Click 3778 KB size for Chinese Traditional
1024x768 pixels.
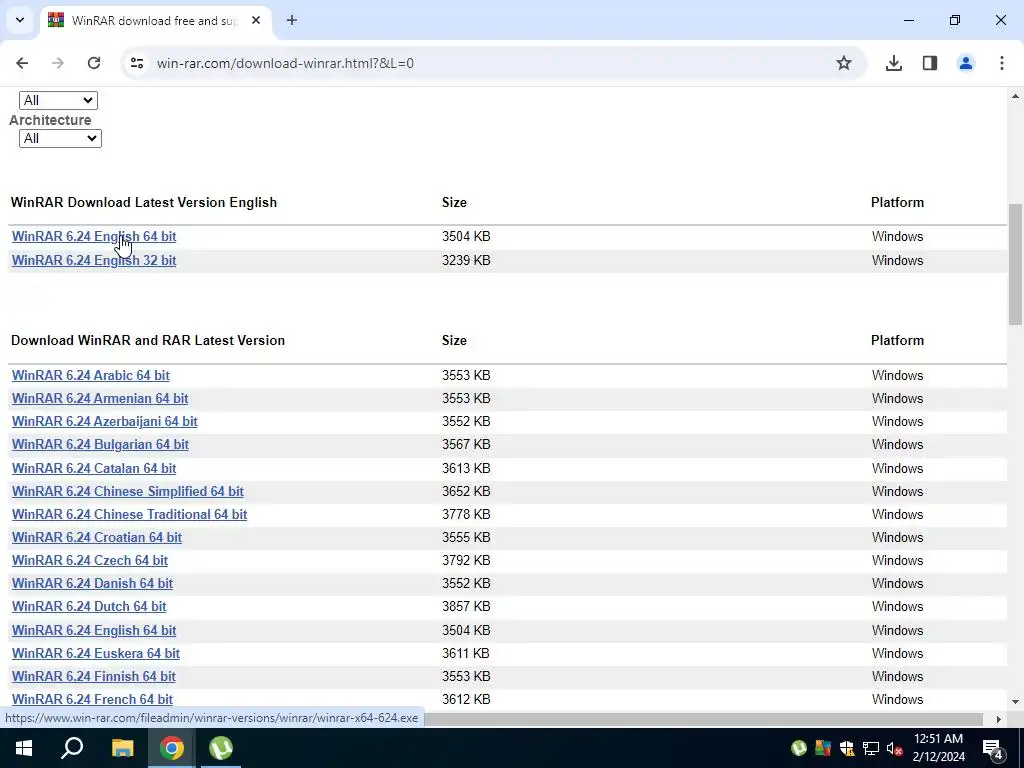(x=466, y=515)
